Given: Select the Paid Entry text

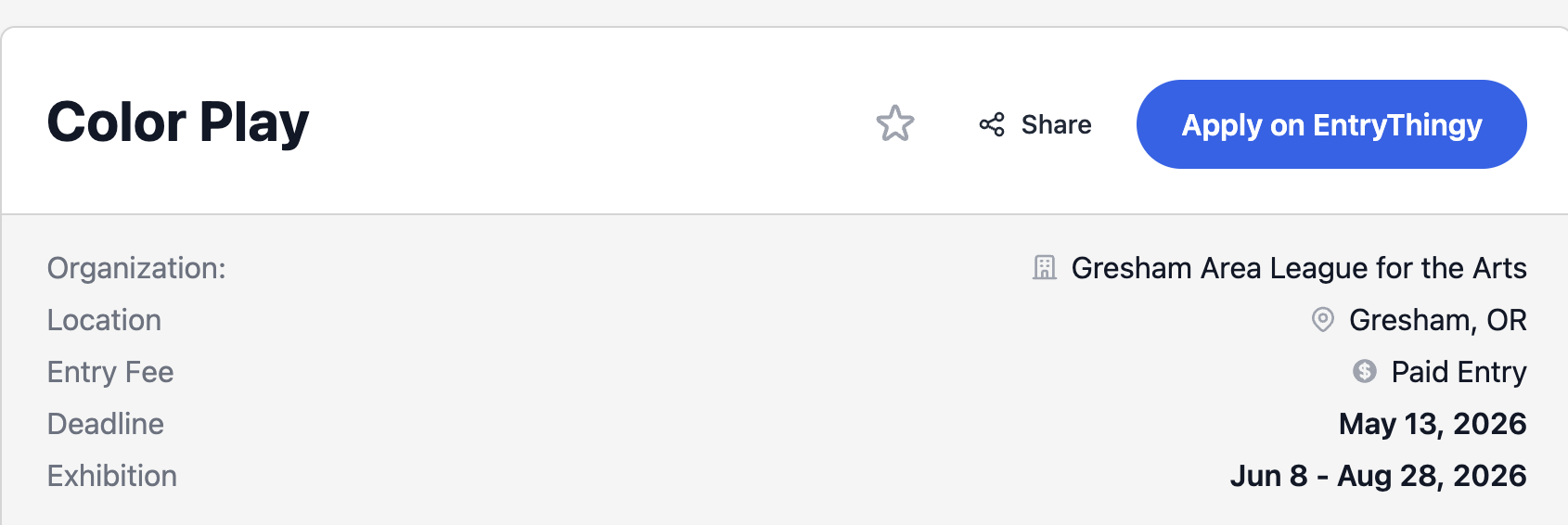Looking at the screenshot, I should tap(1459, 372).
